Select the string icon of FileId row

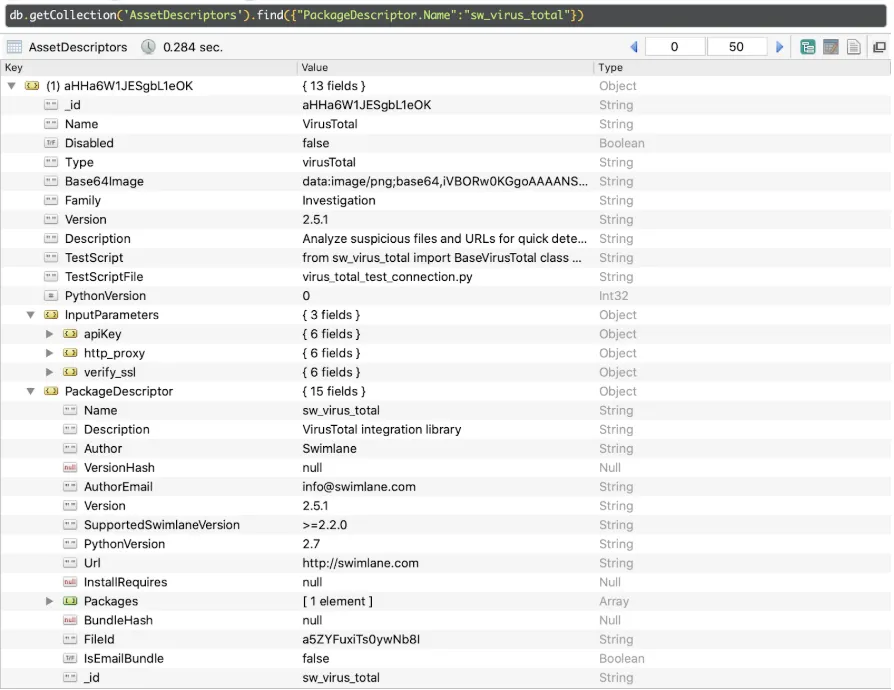[x=70, y=639]
